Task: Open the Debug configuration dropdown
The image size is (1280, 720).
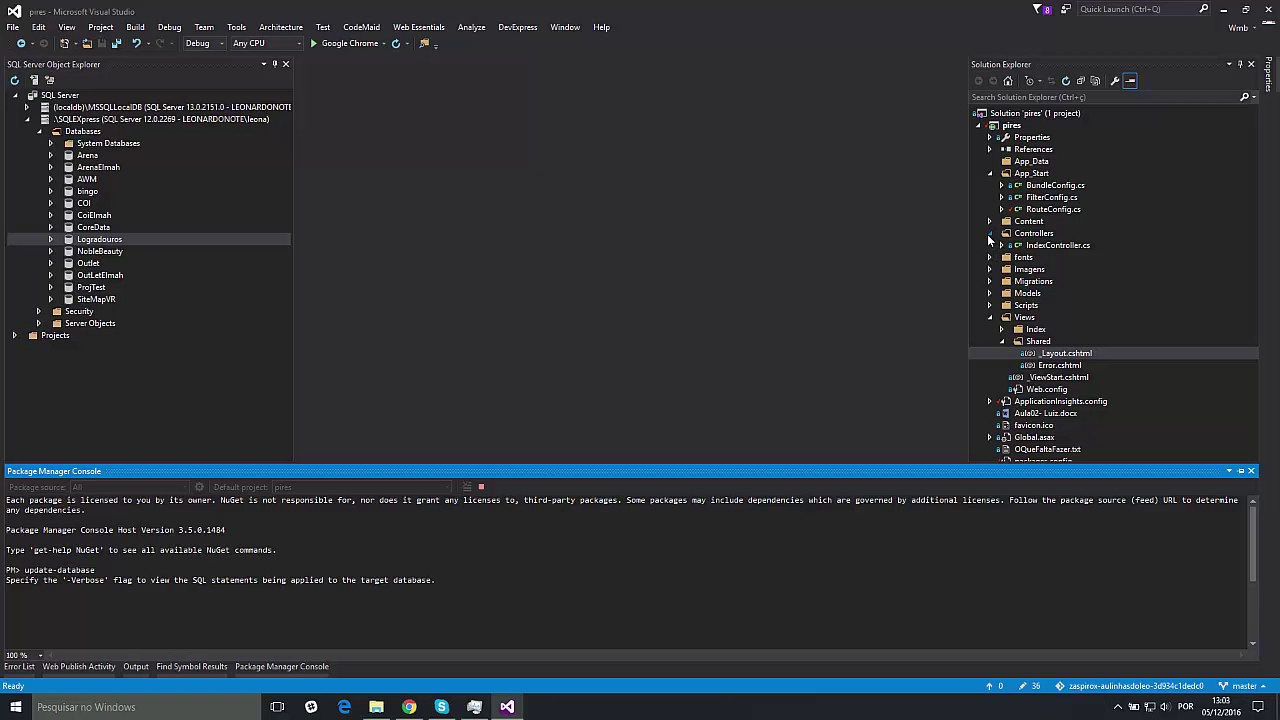Action: [x=203, y=44]
